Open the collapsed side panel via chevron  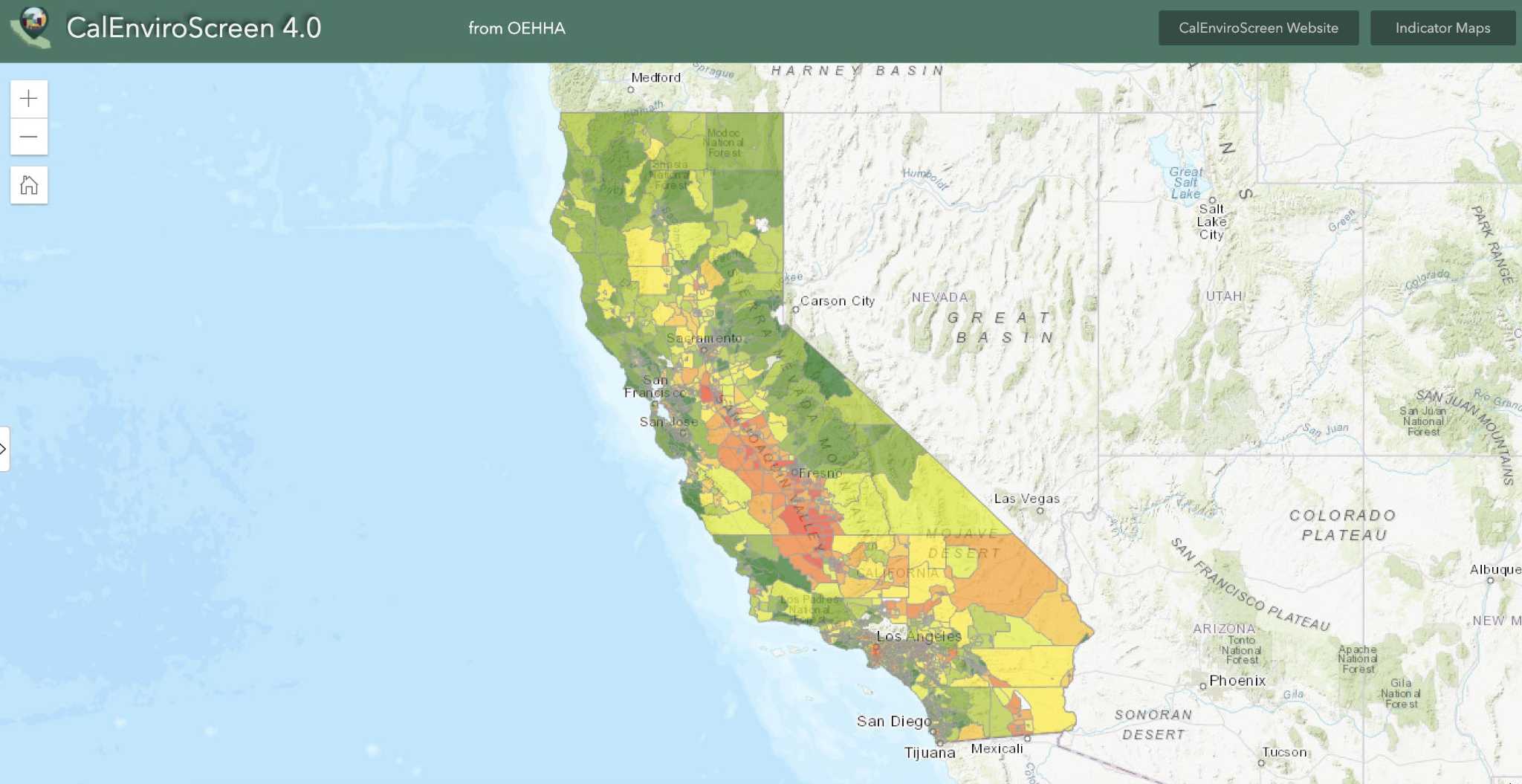(x=5, y=448)
